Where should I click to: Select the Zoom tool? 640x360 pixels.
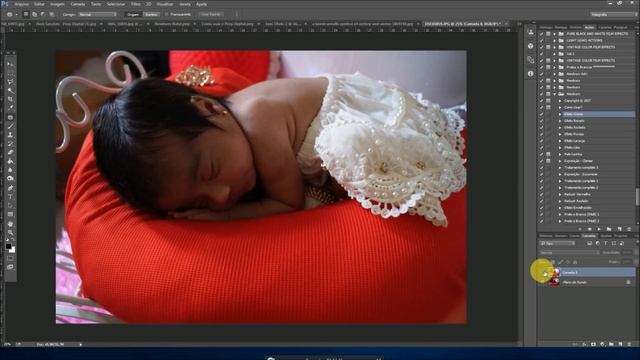tap(10, 232)
